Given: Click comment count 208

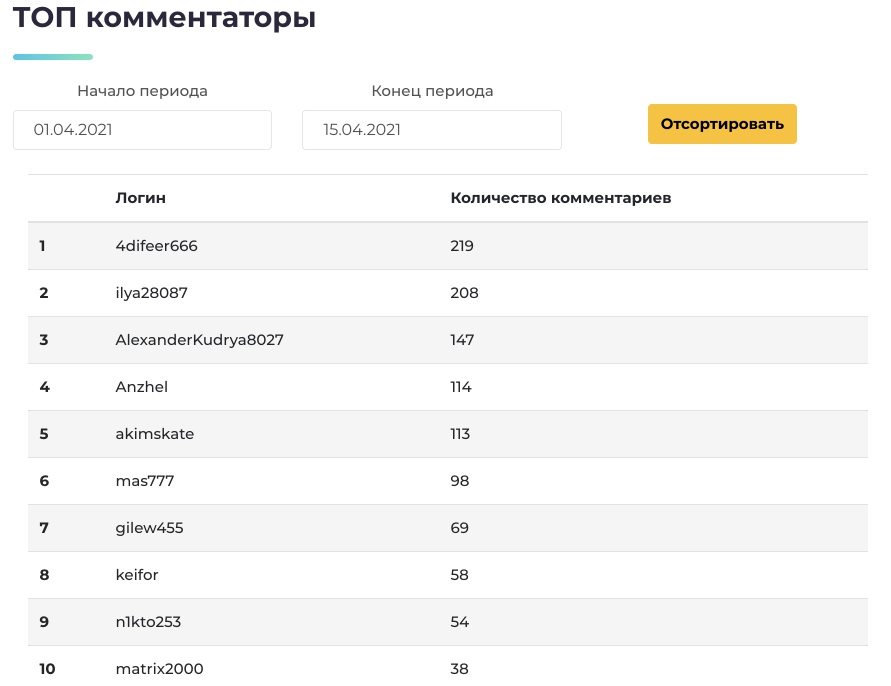Looking at the screenshot, I should (464, 293).
